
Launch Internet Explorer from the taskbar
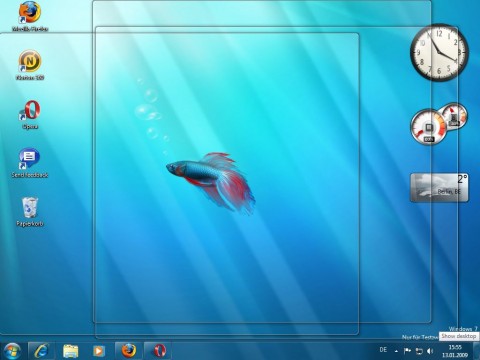[42, 351]
